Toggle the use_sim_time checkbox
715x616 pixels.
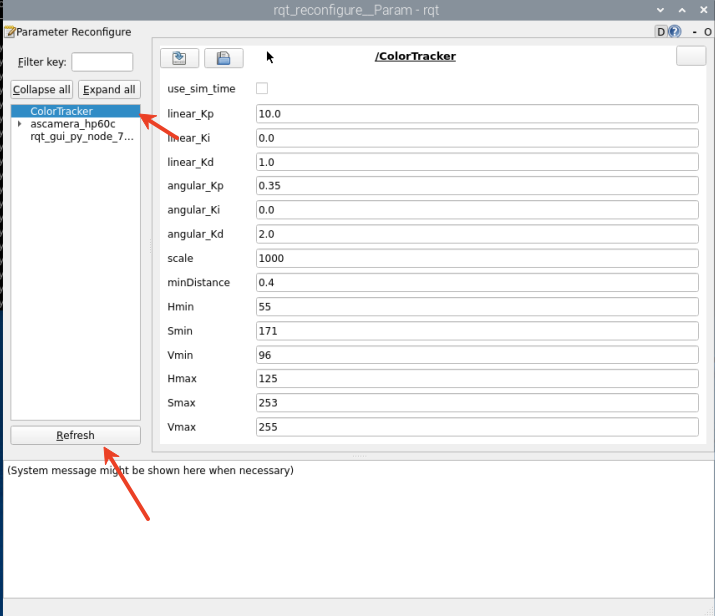262,89
